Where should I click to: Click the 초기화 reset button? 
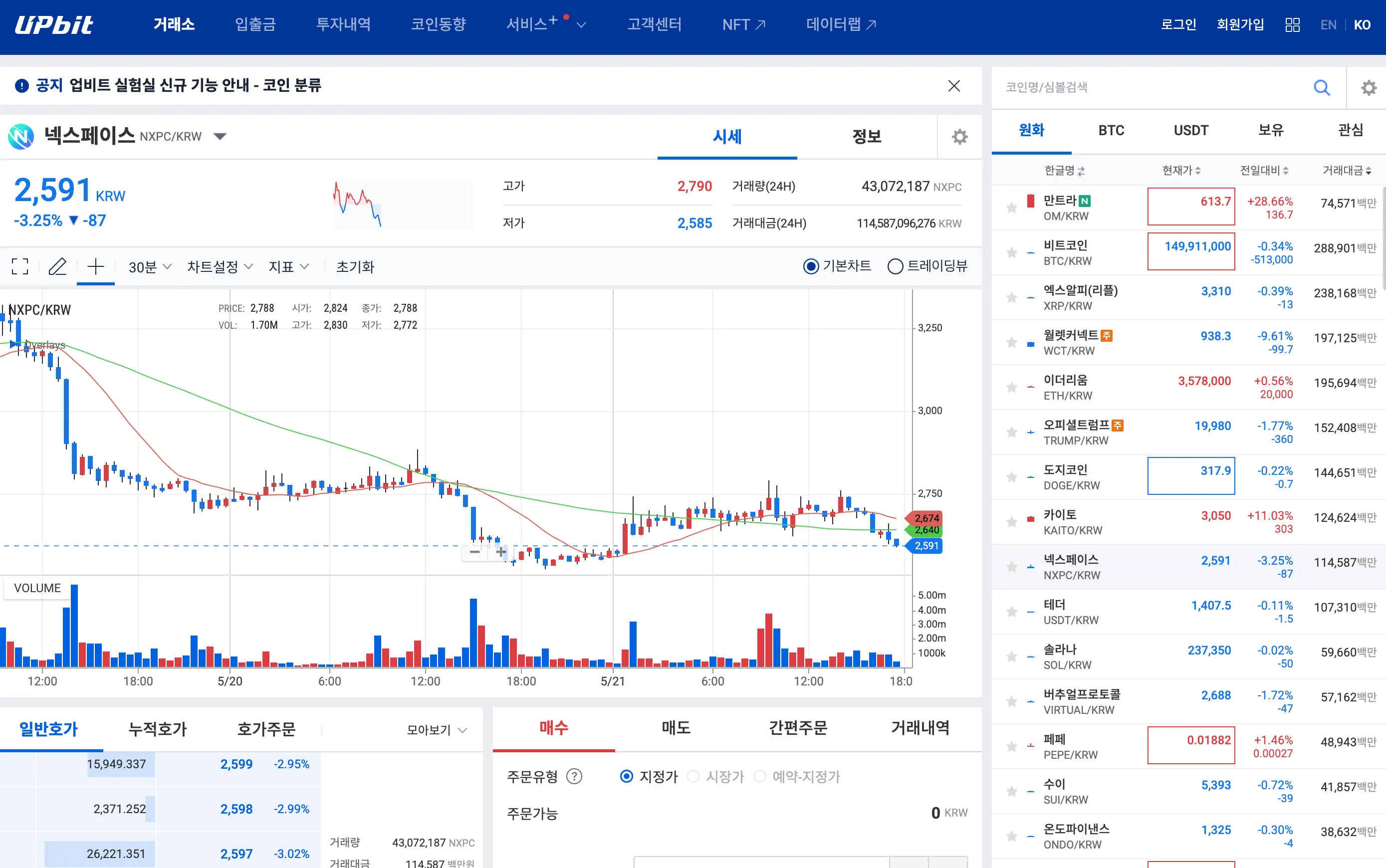355,267
